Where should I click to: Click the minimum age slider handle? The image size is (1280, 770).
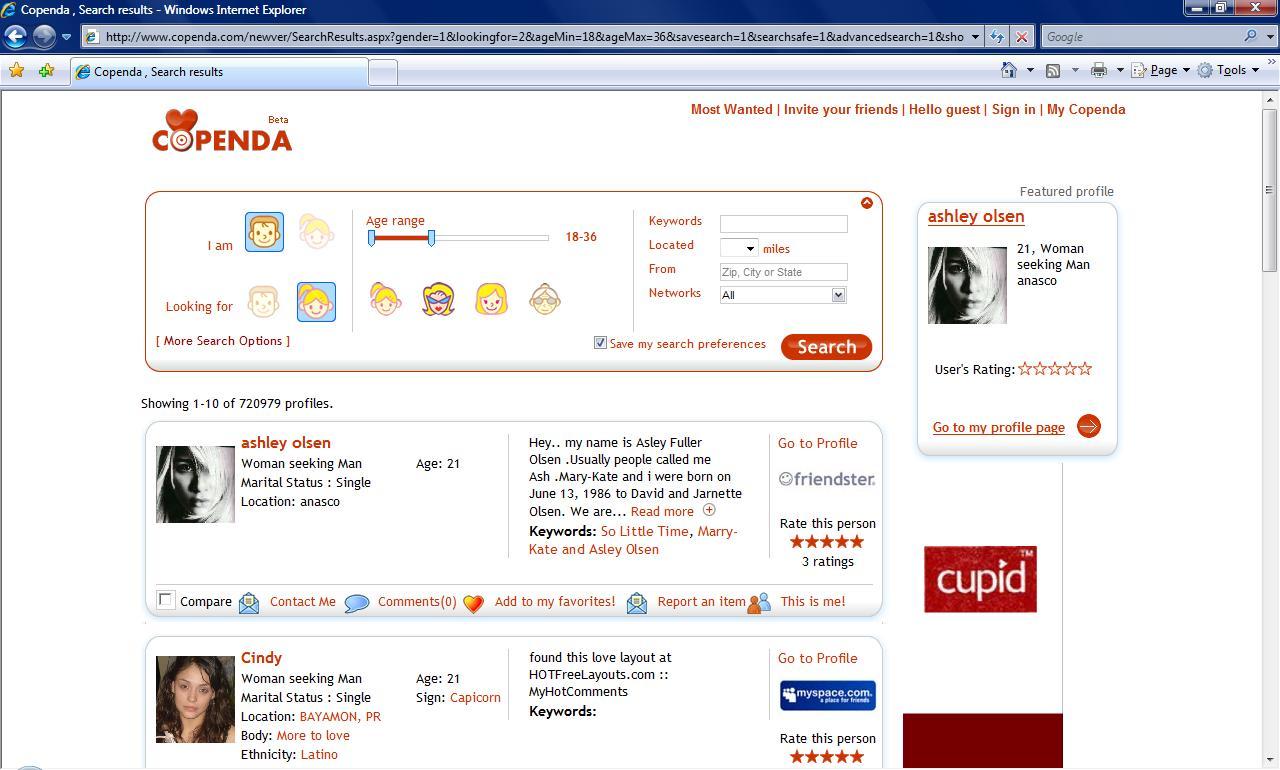(371, 238)
